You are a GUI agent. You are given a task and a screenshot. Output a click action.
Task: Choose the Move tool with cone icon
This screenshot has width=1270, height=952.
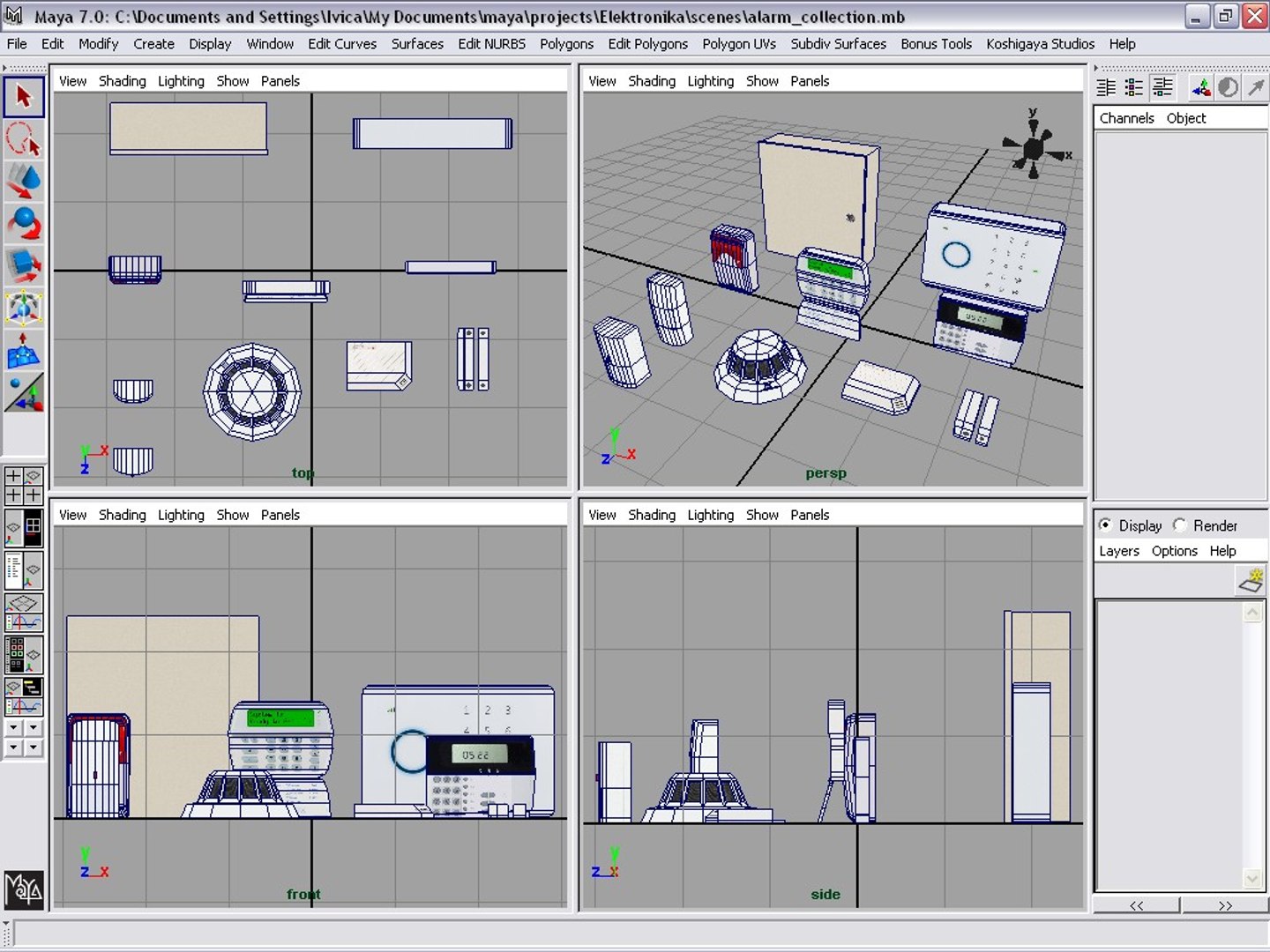click(x=24, y=182)
